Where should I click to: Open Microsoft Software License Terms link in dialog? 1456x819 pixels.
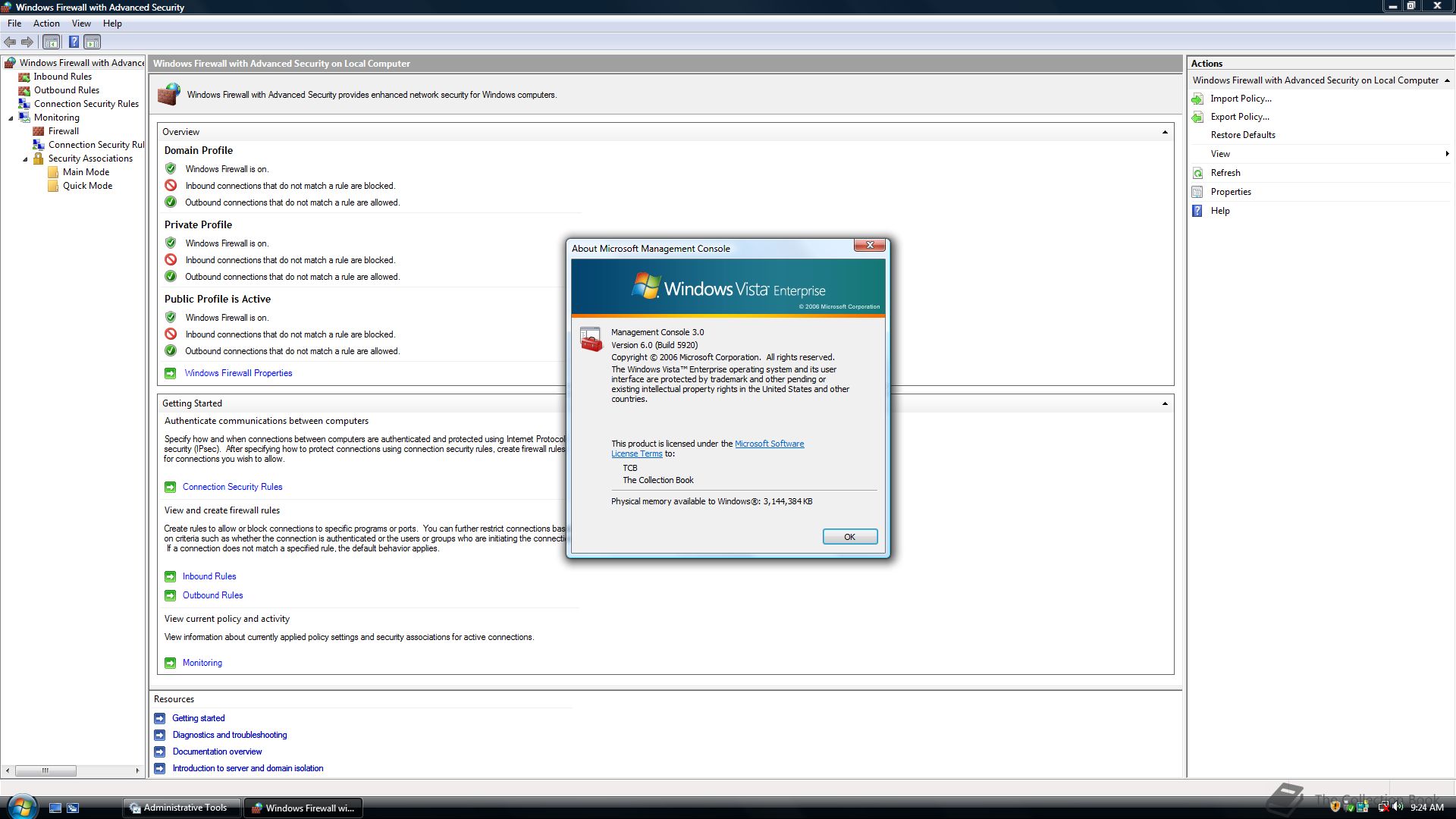tap(769, 444)
